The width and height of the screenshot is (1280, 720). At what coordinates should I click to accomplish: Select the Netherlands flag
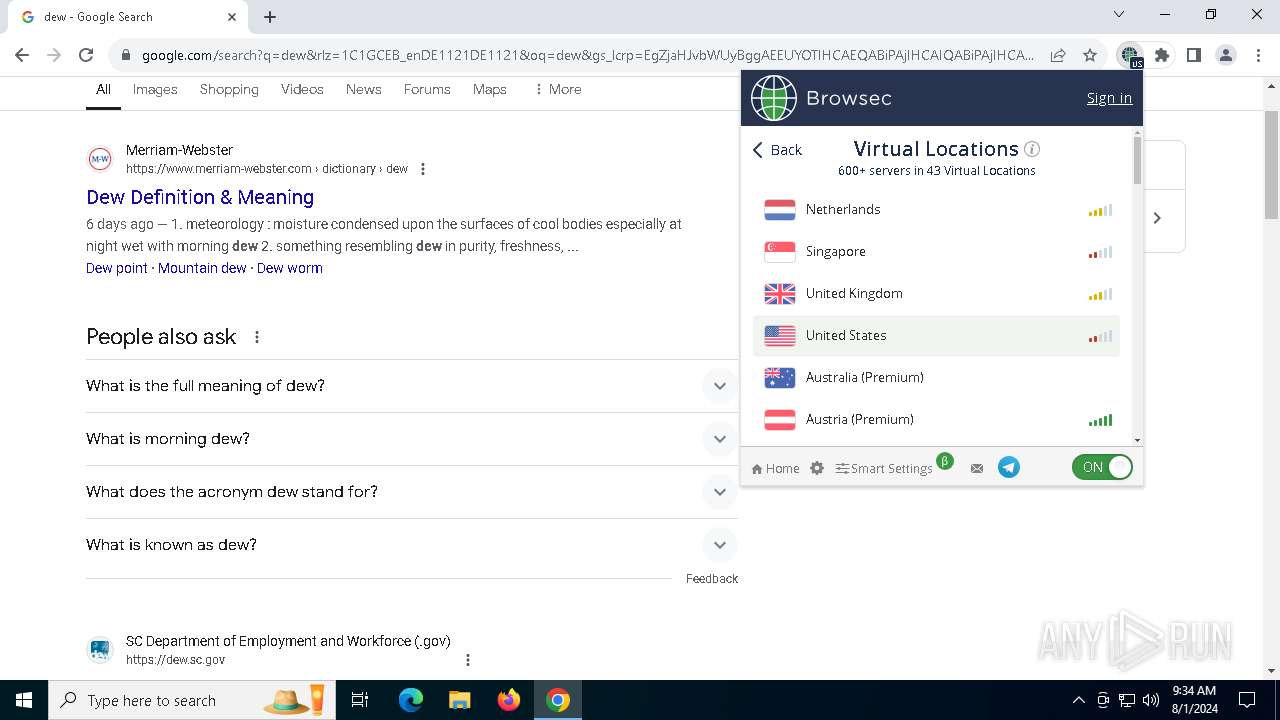(x=780, y=210)
